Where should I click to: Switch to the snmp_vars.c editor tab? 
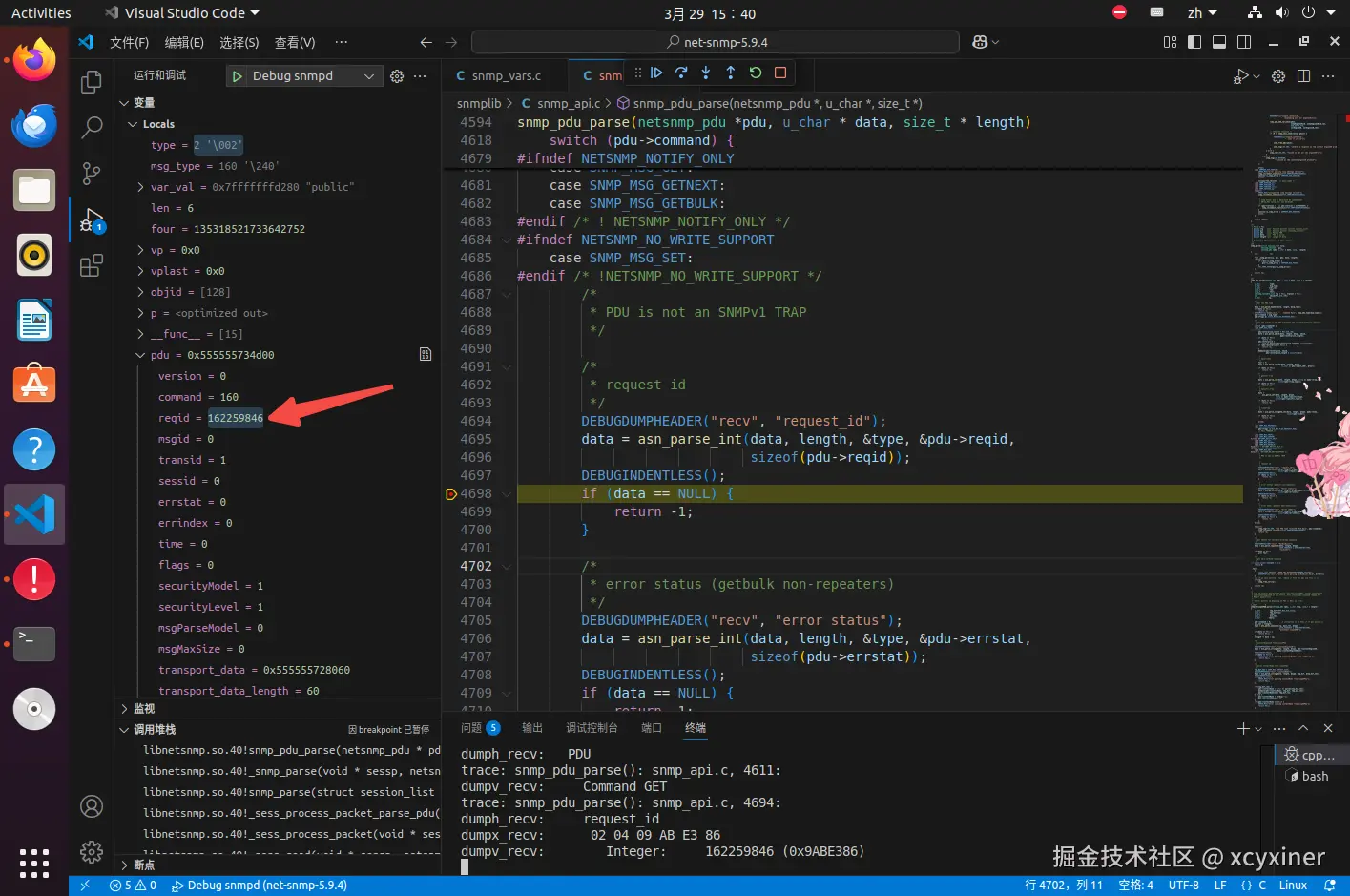coord(506,76)
